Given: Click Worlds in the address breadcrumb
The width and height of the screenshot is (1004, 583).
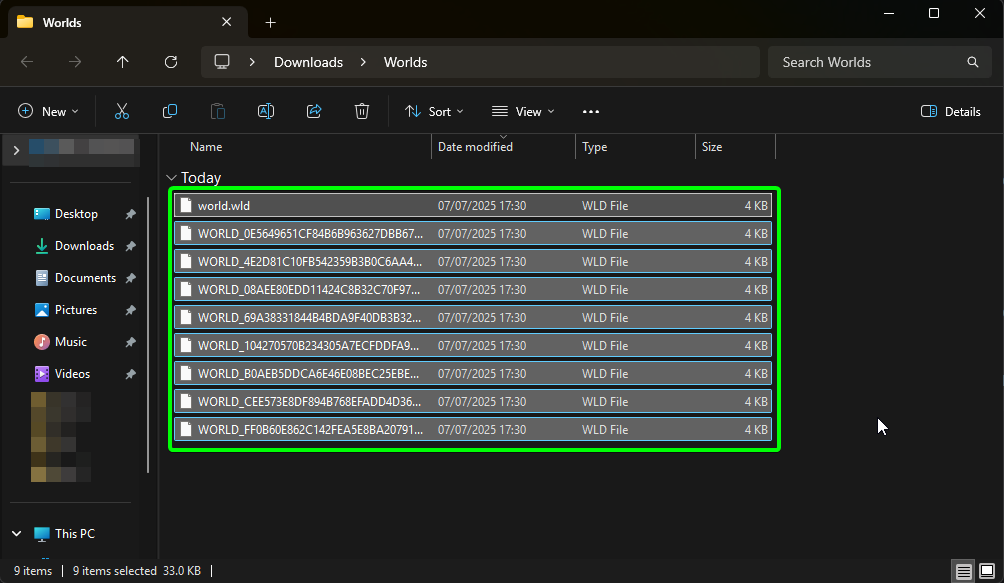Looking at the screenshot, I should pyautogui.click(x=405, y=62).
